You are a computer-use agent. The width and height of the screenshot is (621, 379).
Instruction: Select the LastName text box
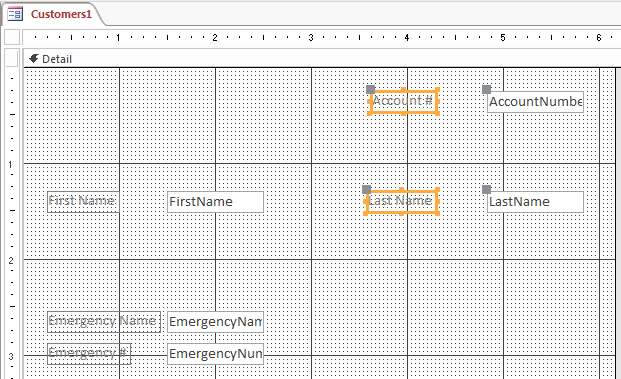535,202
